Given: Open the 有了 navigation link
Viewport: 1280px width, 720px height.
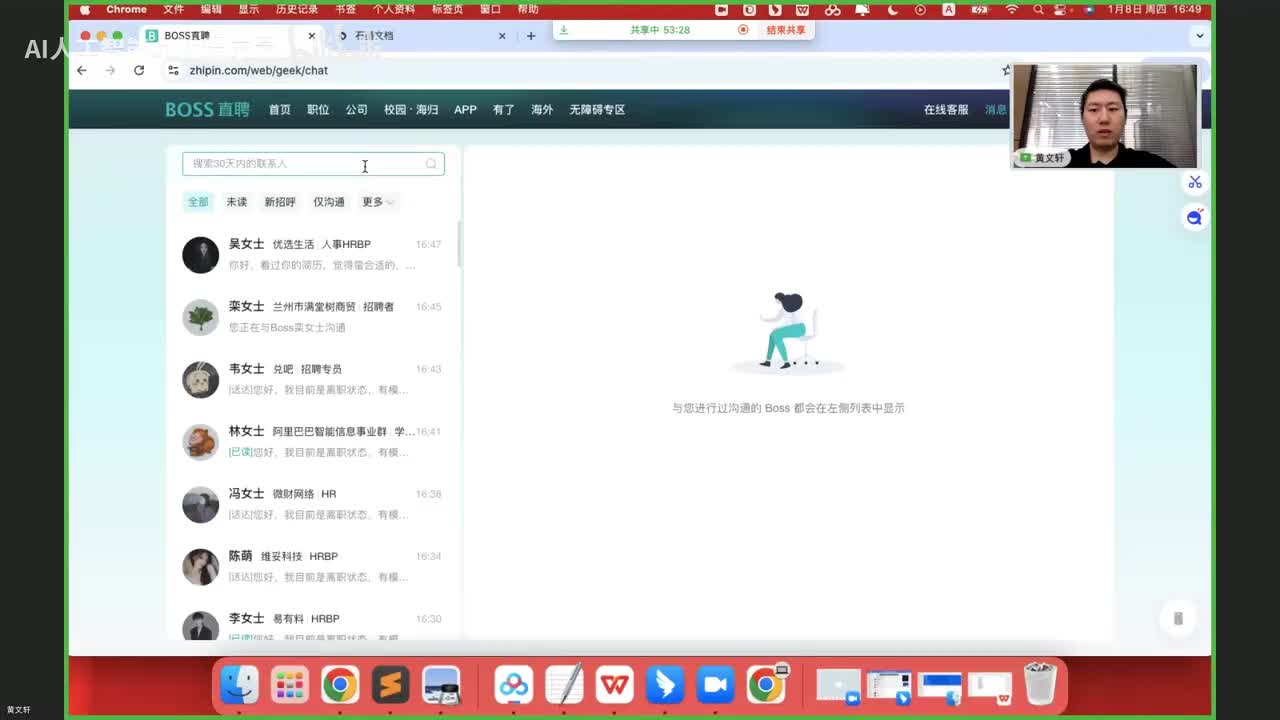Looking at the screenshot, I should [x=504, y=110].
